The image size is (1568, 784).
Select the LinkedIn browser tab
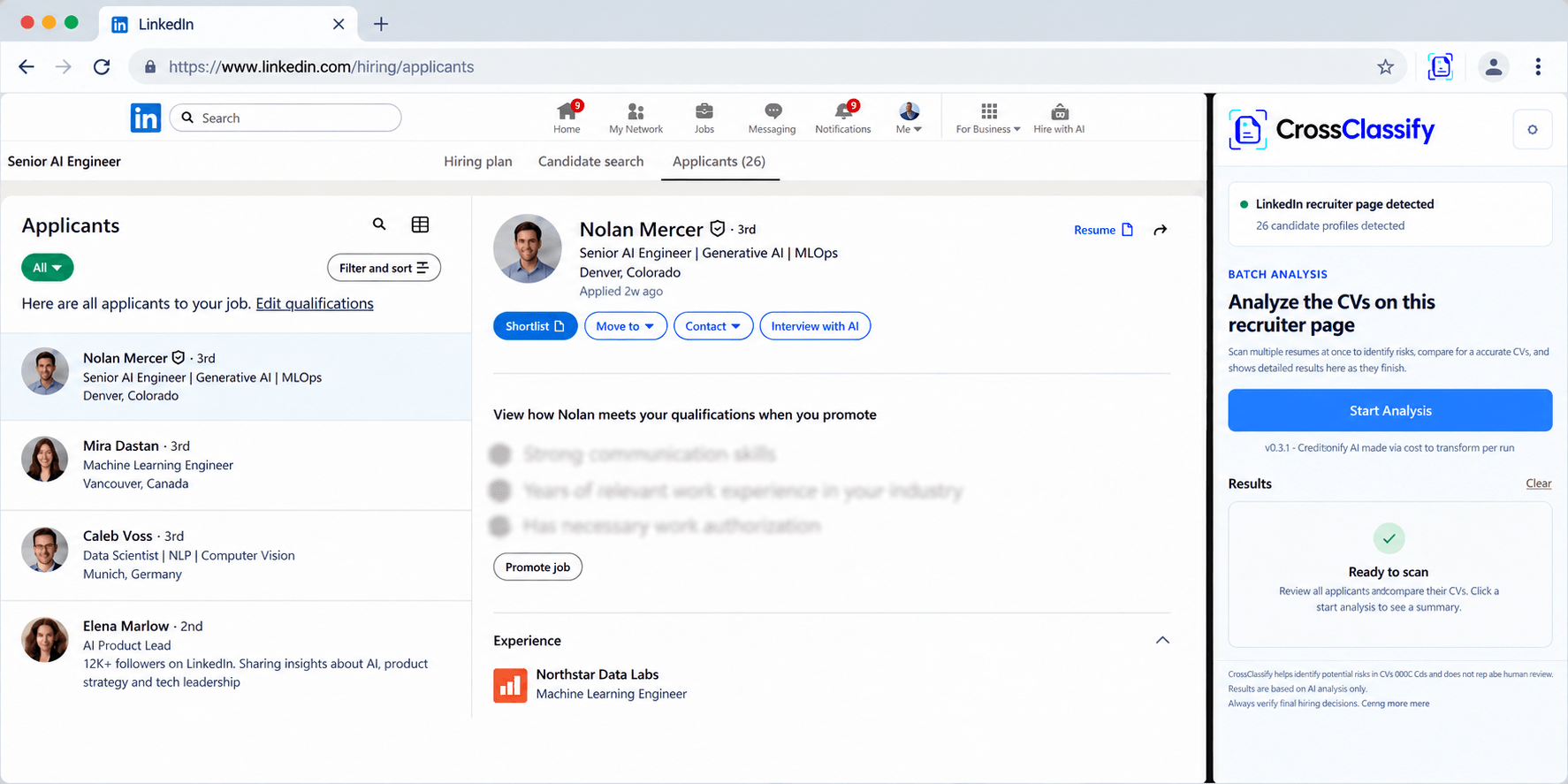pyautogui.click(x=228, y=24)
